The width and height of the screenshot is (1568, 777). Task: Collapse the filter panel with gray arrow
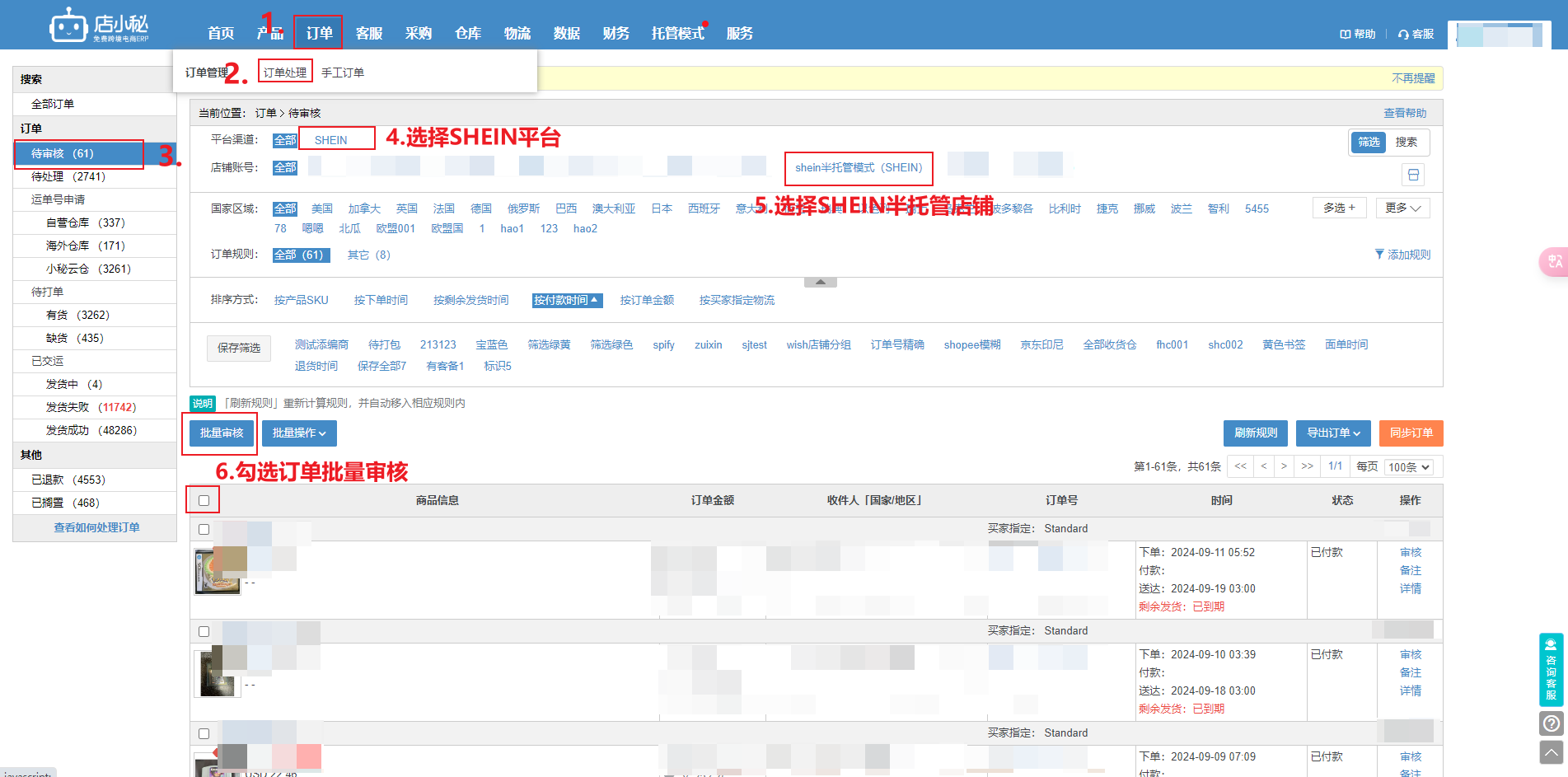point(820,283)
